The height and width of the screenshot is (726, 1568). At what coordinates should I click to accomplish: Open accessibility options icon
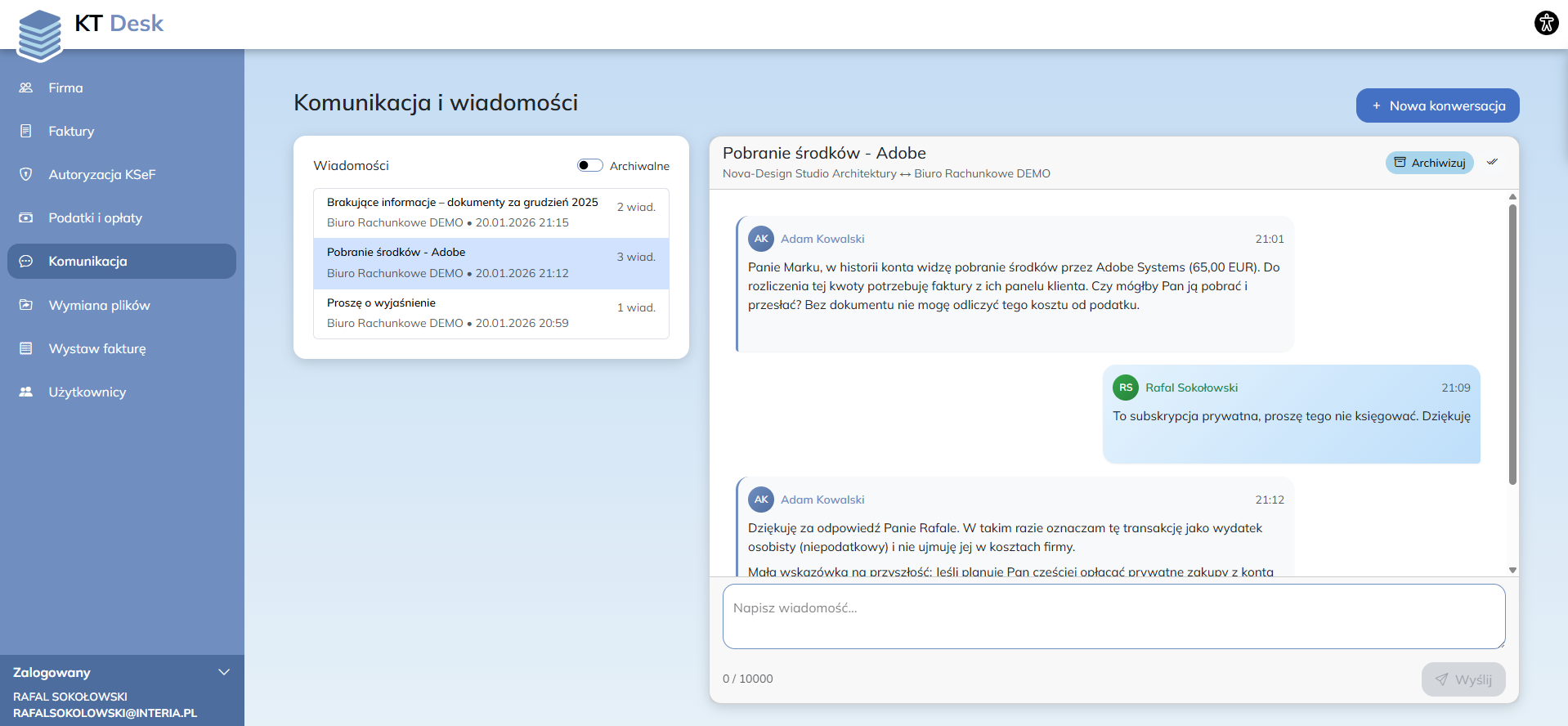1546,23
